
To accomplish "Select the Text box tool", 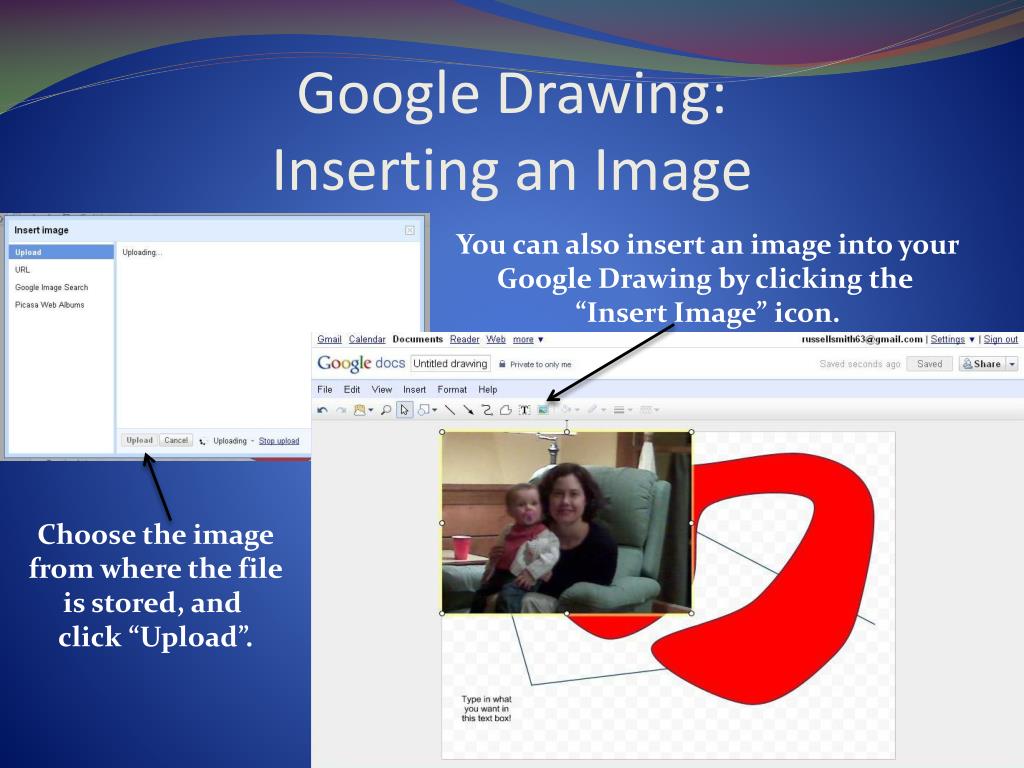I will click(x=524, y=410).
